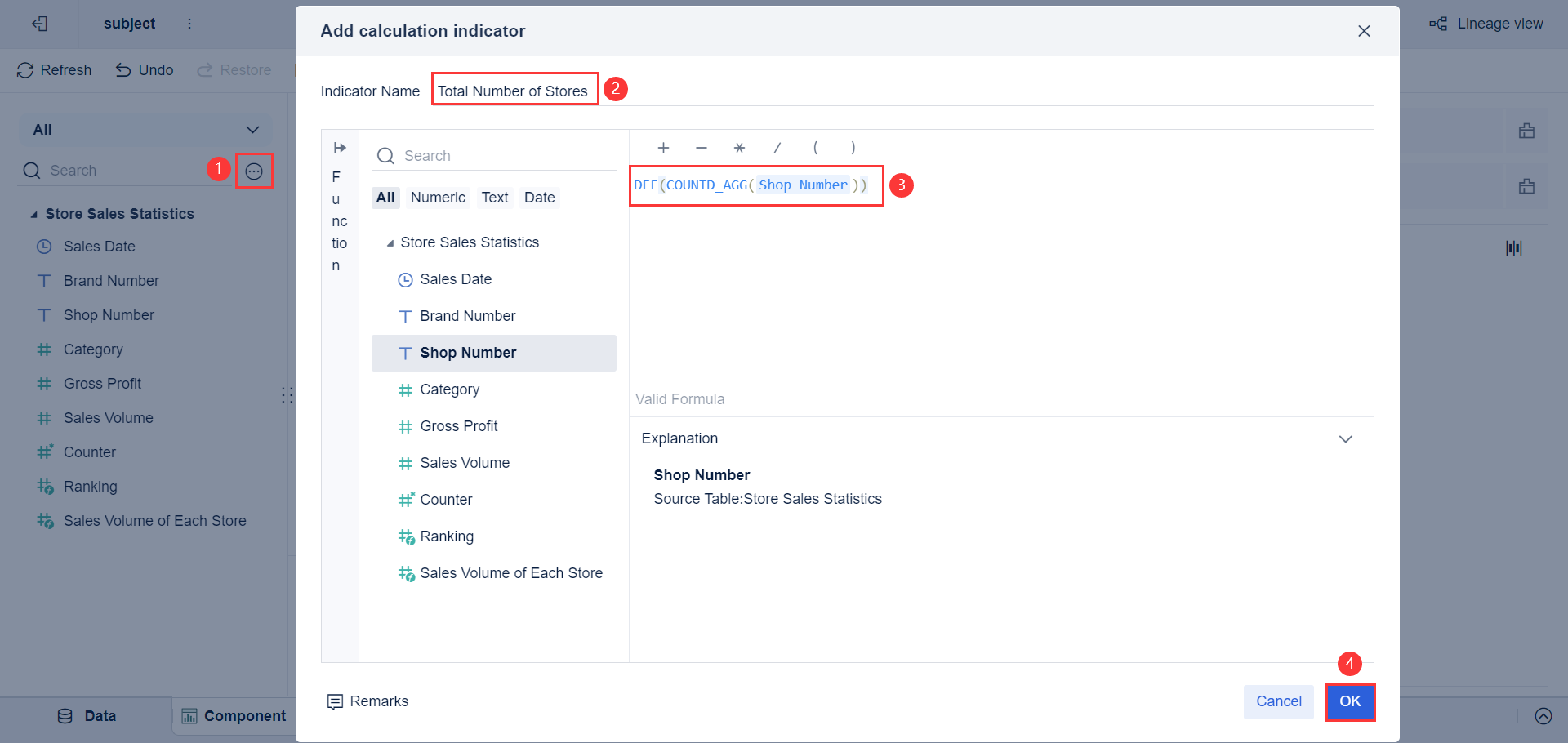Click the Refresh icon in top toolbar
The height and width of the screenshot is (743, 1568).
pos(24,69)
